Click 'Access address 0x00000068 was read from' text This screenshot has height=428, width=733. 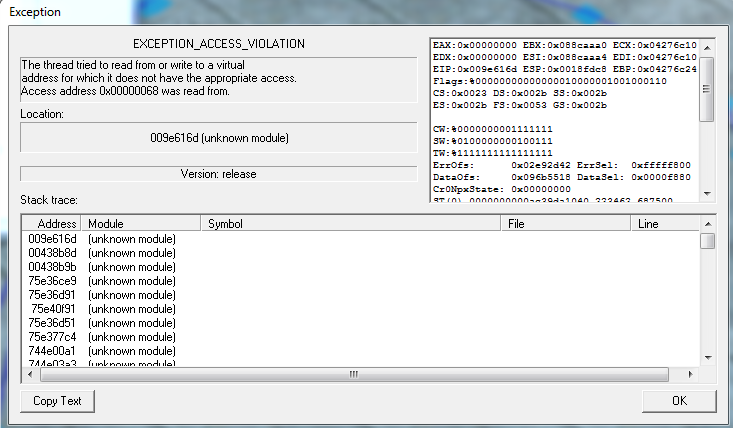point(125,91)
